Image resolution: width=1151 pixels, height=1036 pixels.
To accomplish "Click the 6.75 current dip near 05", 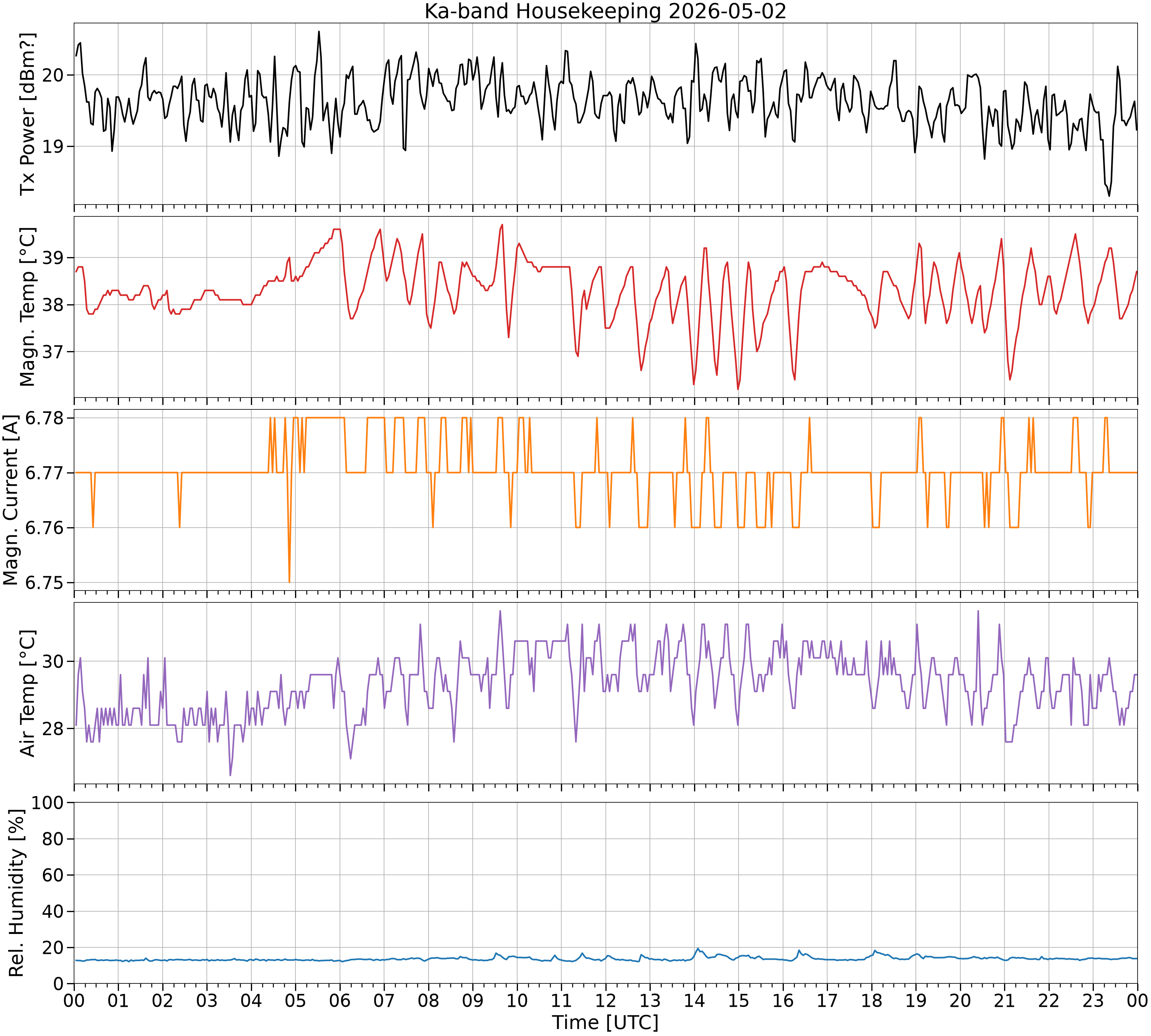I will (x=289, y=582).
